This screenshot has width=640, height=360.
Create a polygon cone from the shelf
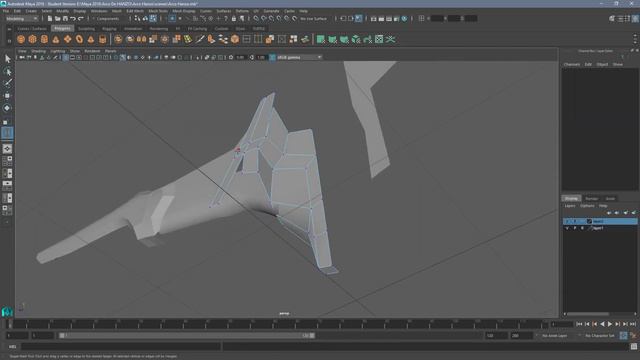click(56, 39)
